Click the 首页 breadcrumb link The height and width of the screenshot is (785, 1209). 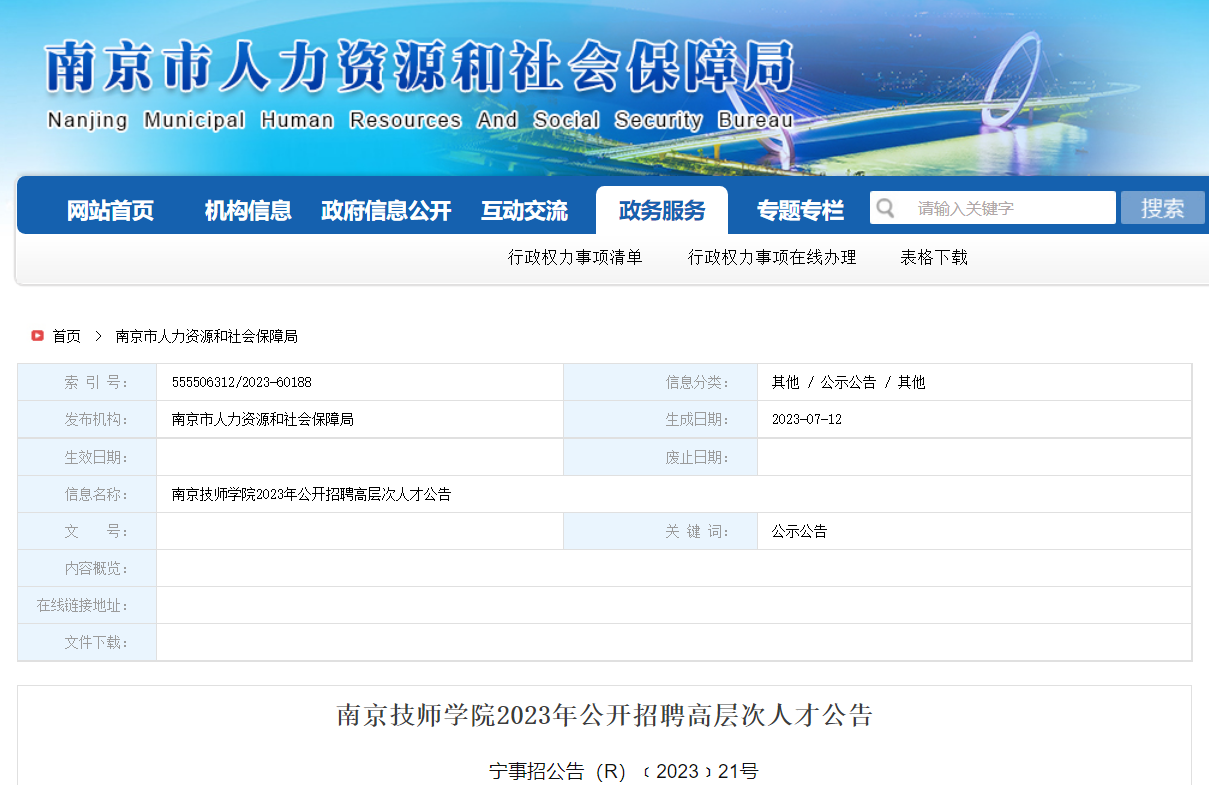point(67,336)
